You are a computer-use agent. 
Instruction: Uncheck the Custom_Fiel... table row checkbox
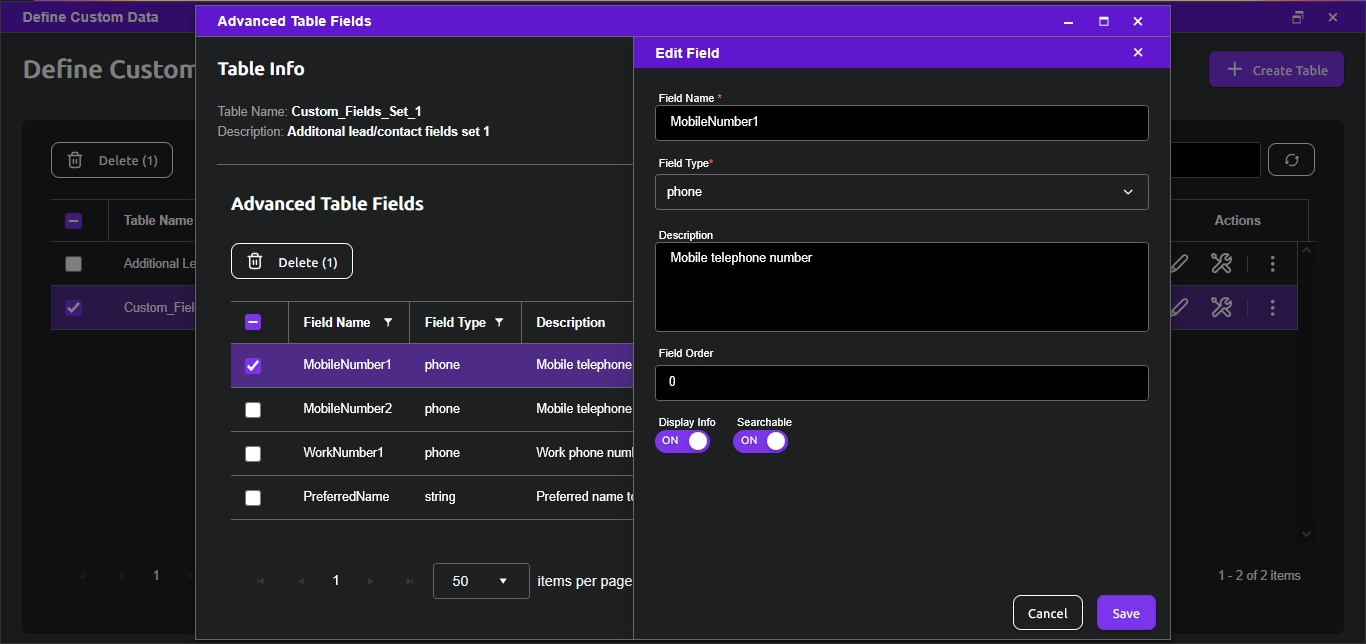73,308
